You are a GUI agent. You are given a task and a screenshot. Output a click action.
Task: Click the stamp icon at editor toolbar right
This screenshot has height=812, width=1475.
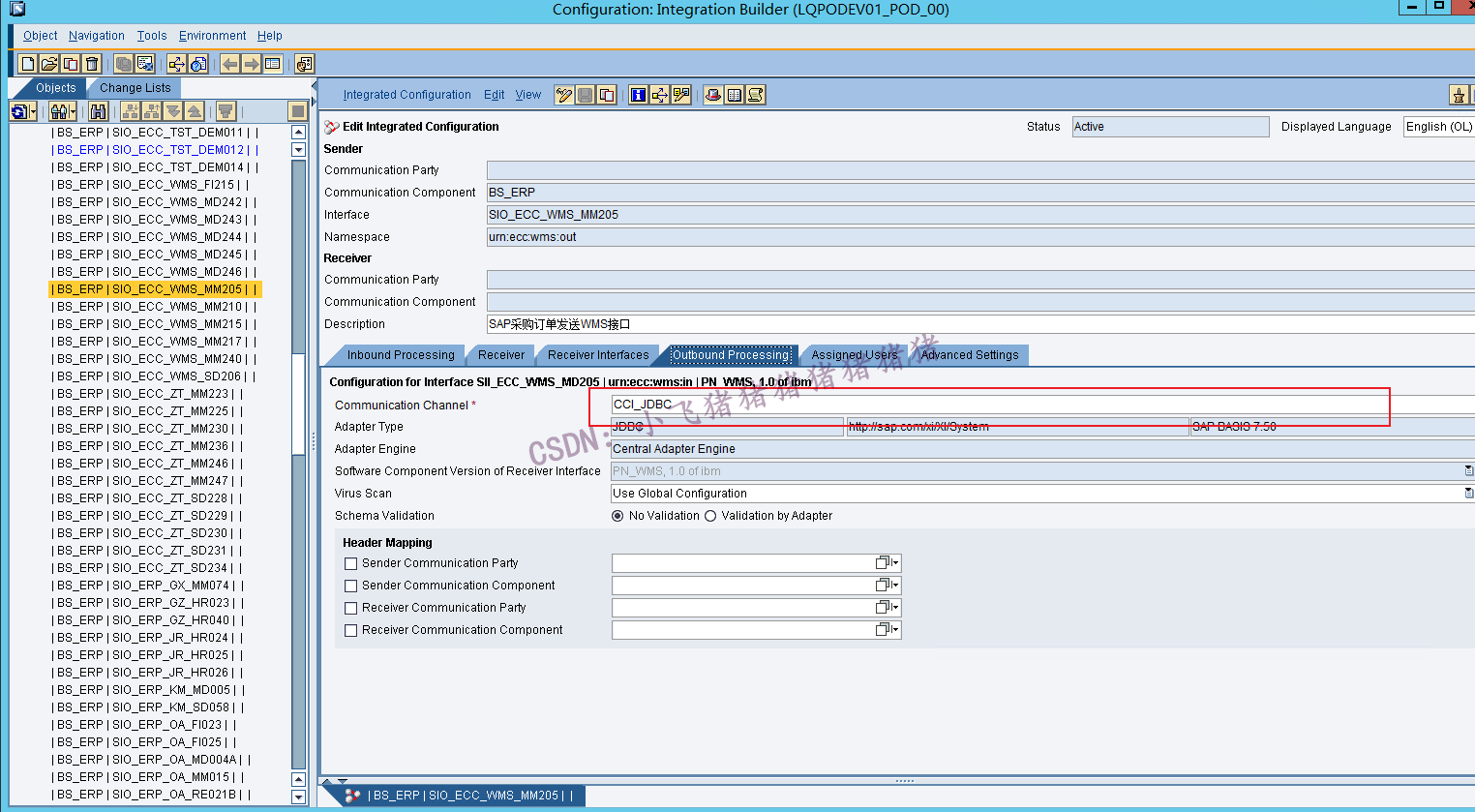1459,95
